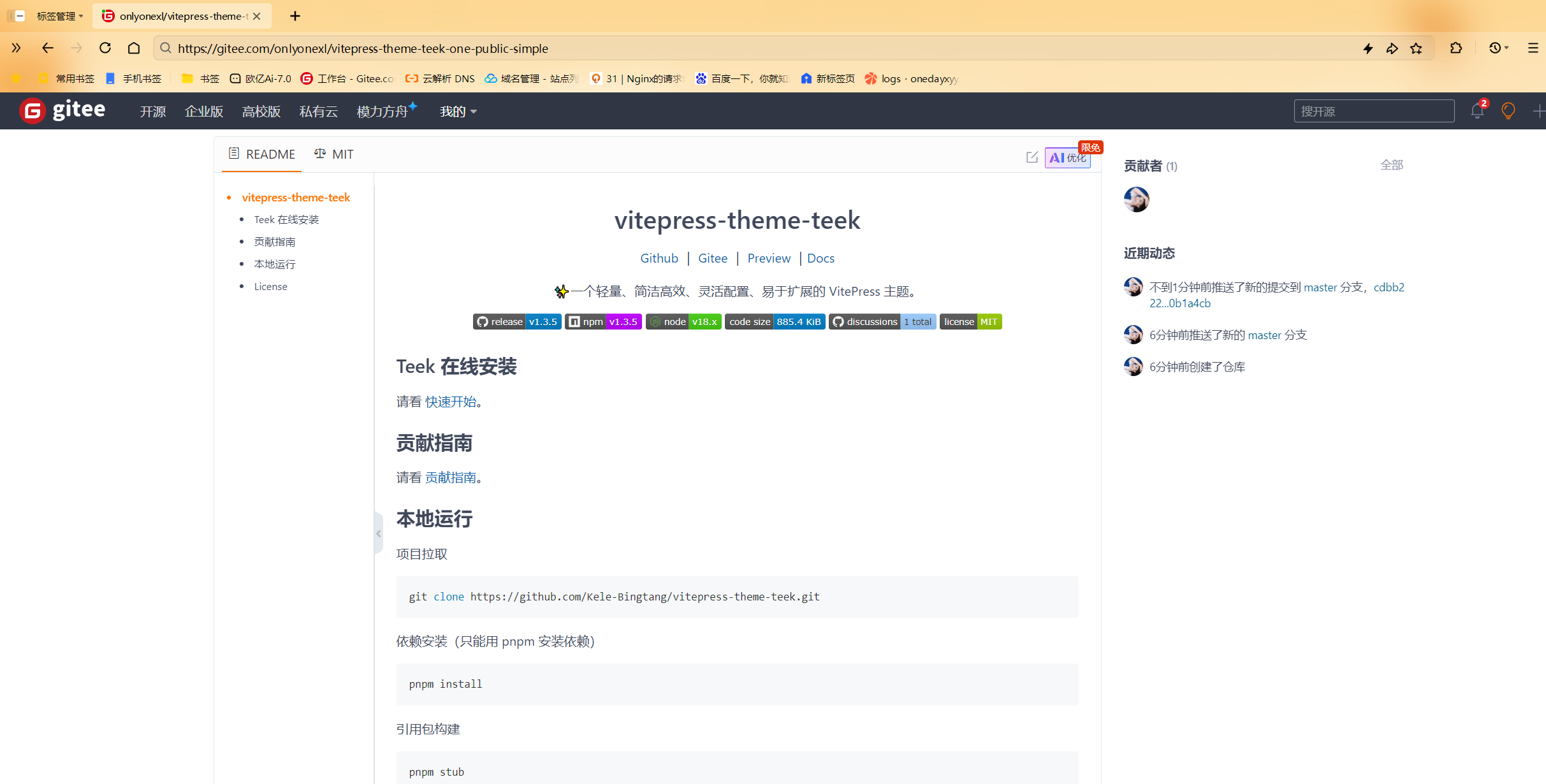Click the discussions 1 total badge

[x=882, y=322]
